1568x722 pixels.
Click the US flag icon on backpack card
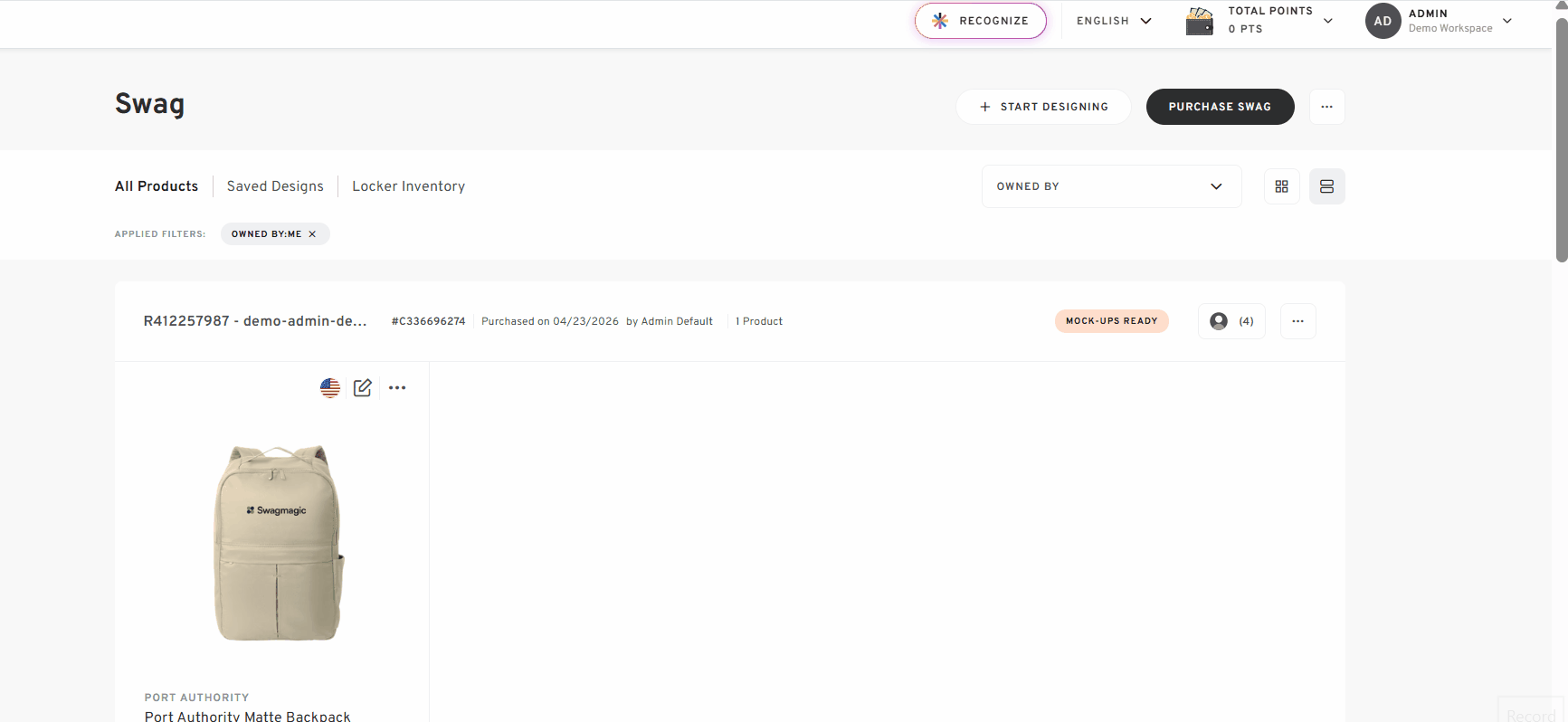[x=330, y=388]
